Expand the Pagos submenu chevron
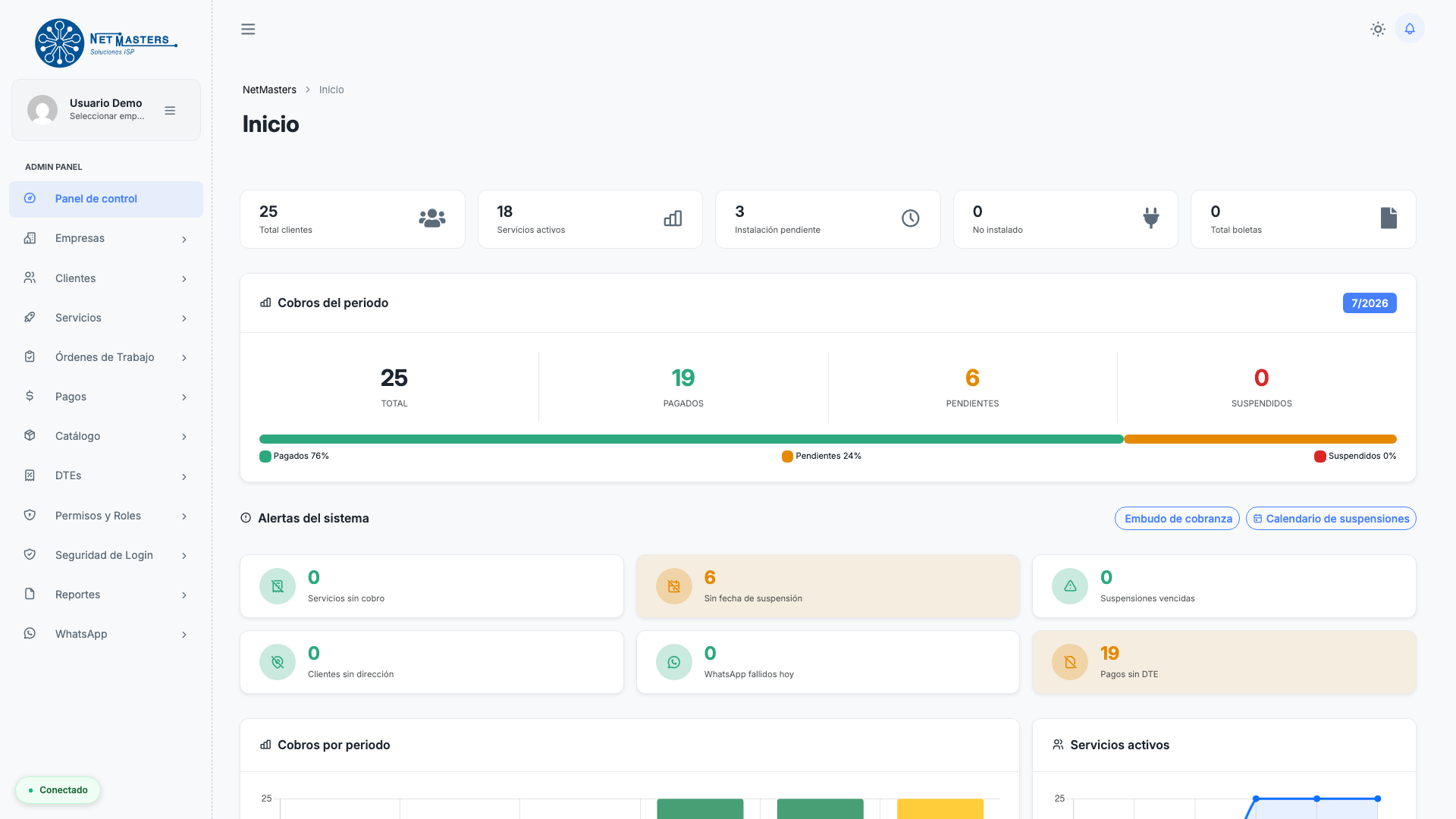Viewport: 1456px width, 819px height. pyautogui.click(x=184, y=397)
